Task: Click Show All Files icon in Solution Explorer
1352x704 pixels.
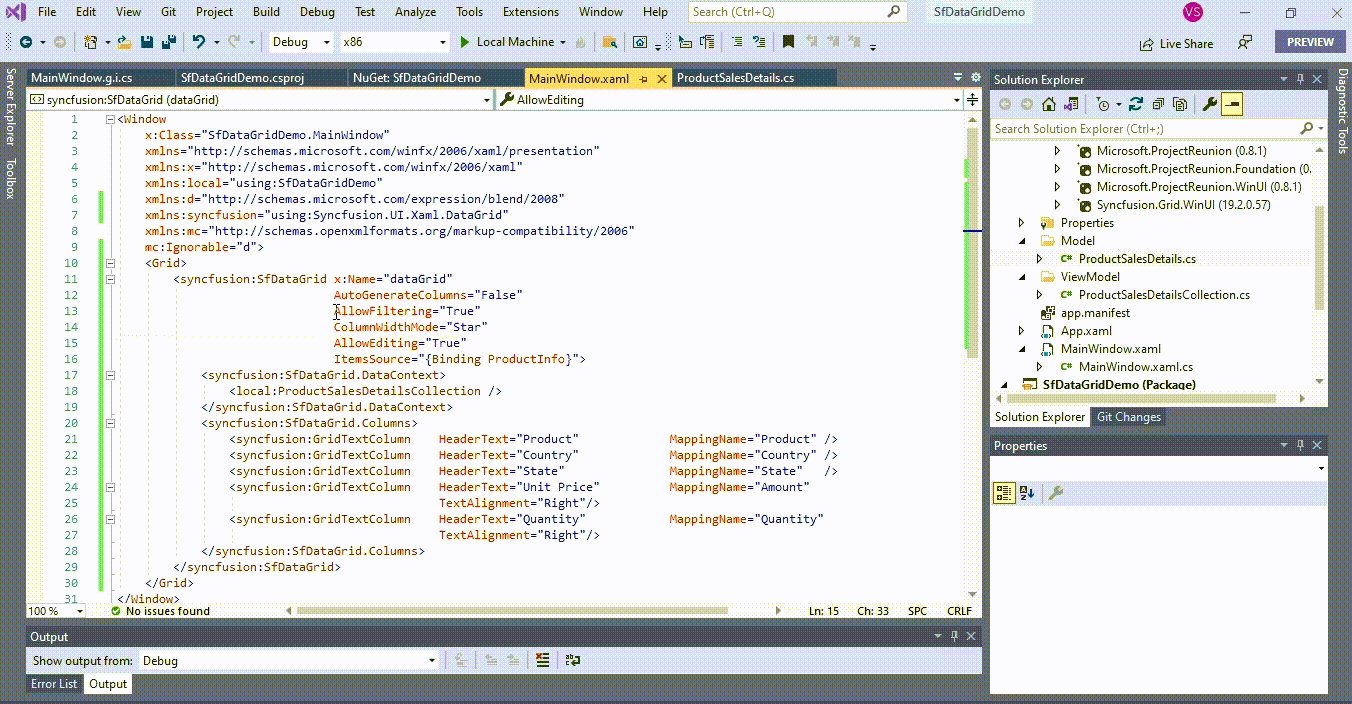Action: coord(1180,104)
